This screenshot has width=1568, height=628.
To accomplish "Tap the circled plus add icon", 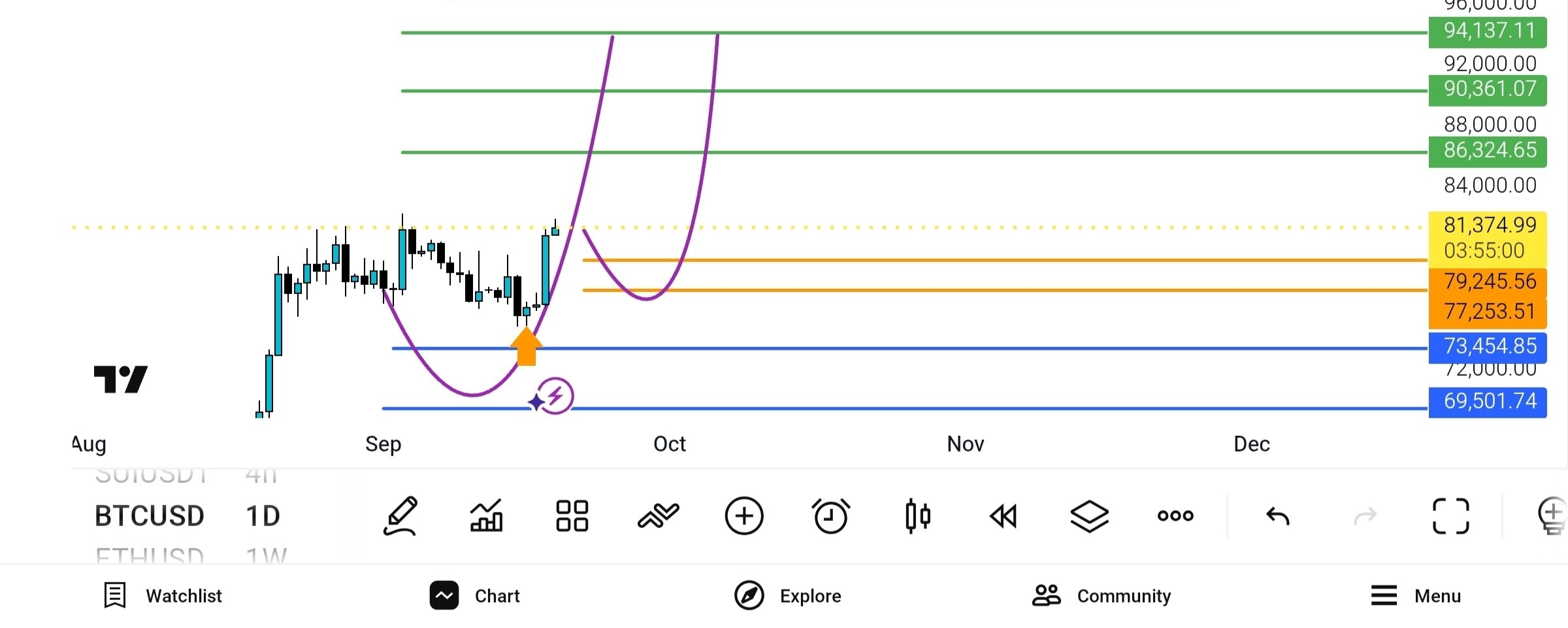I will click(744, 516).
